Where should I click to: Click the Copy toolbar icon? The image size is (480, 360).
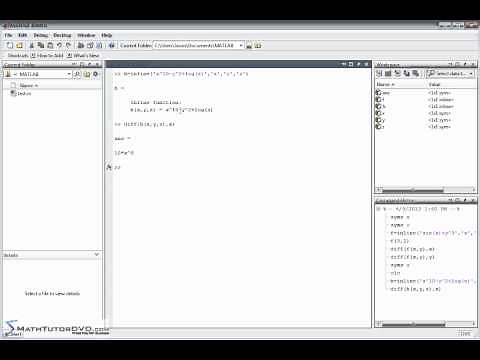coord(41,45)
